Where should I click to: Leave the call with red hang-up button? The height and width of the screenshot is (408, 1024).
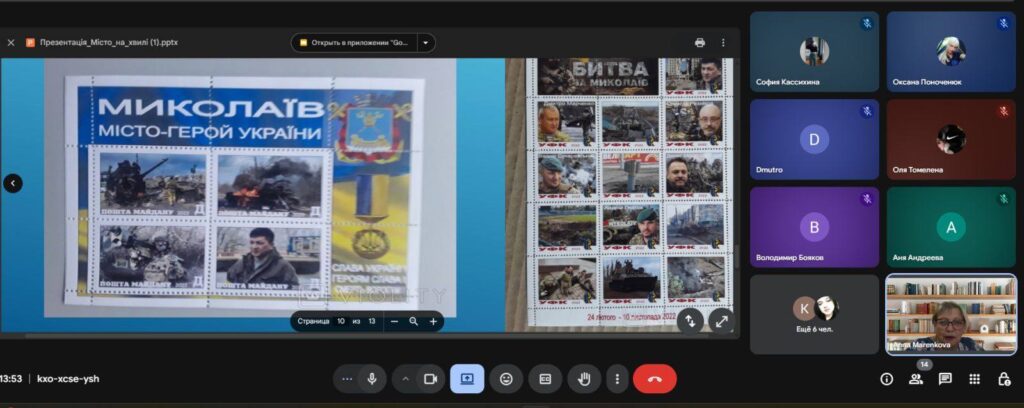(x=655, y=379)
